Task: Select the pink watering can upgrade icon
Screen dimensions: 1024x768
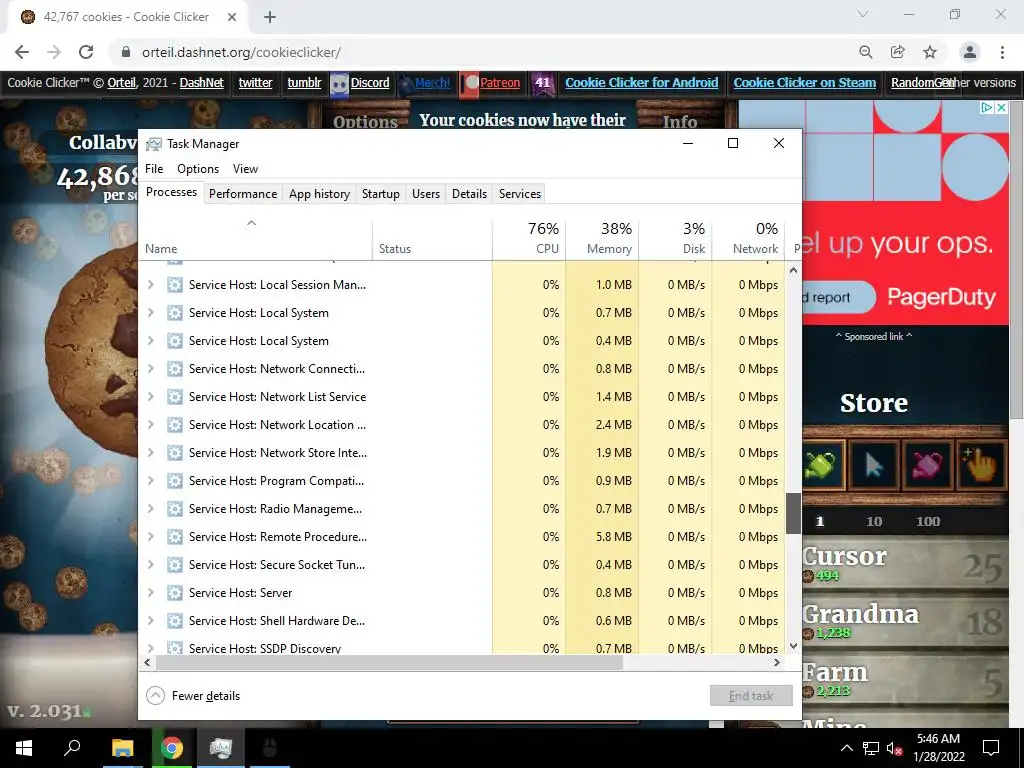Action: 927,465
